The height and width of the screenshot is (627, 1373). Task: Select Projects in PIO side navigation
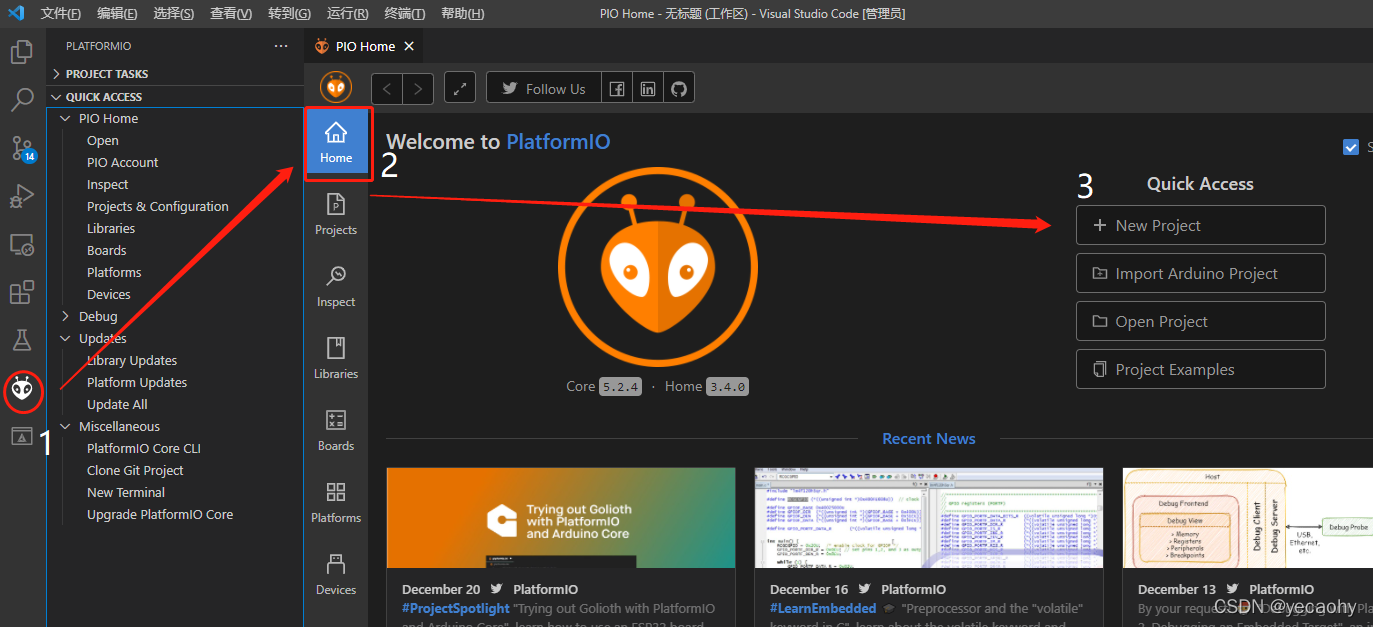(x=336, y=216)
